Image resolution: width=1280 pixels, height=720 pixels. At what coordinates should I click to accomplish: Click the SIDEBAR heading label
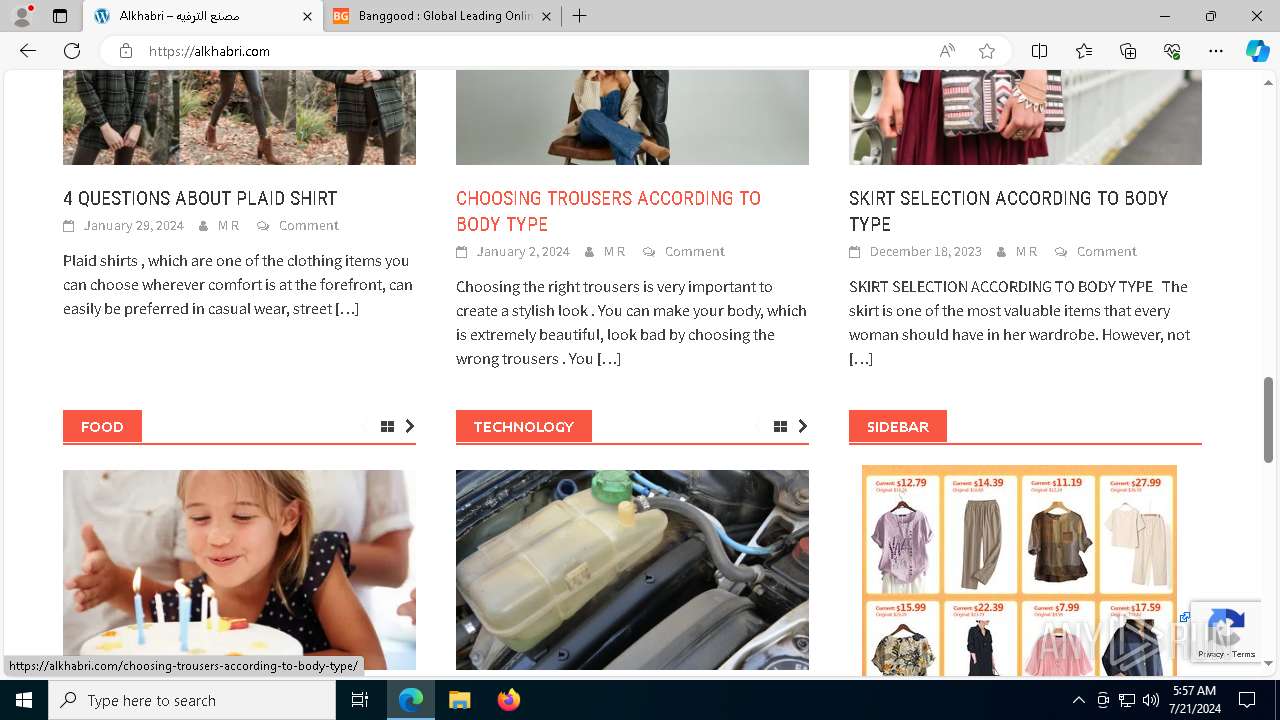(897, 426)
